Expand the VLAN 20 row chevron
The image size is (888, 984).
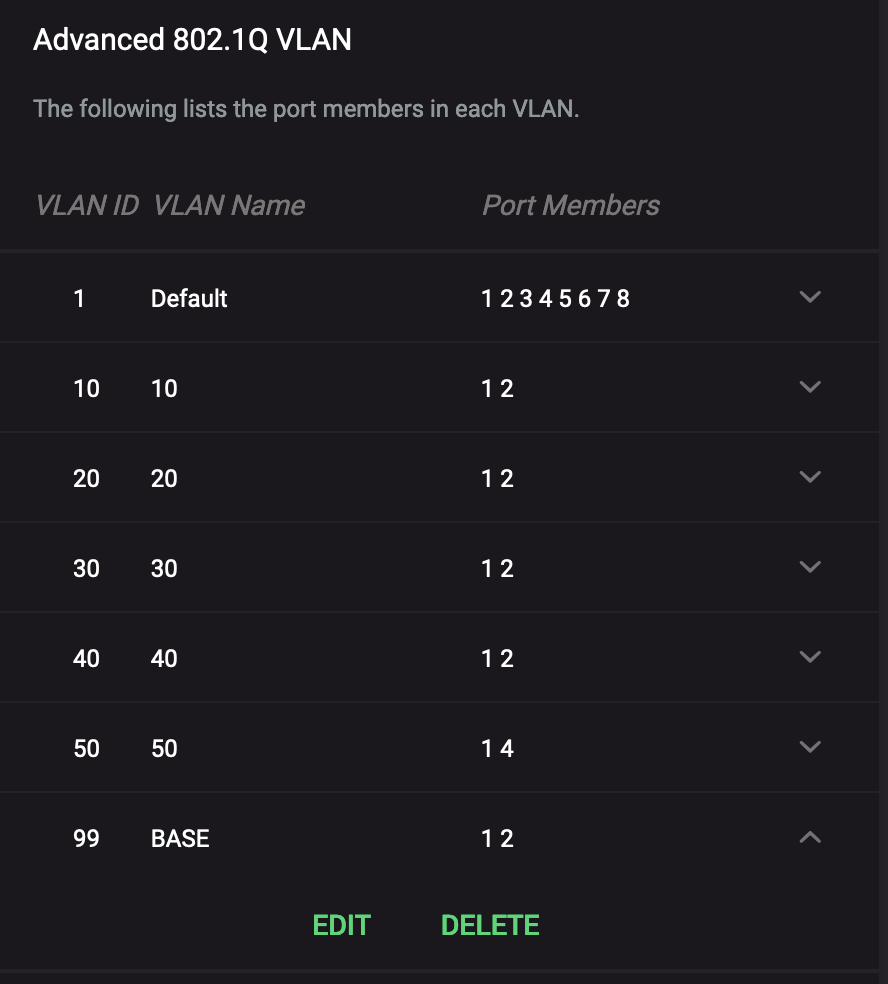(x=810, y=477)
